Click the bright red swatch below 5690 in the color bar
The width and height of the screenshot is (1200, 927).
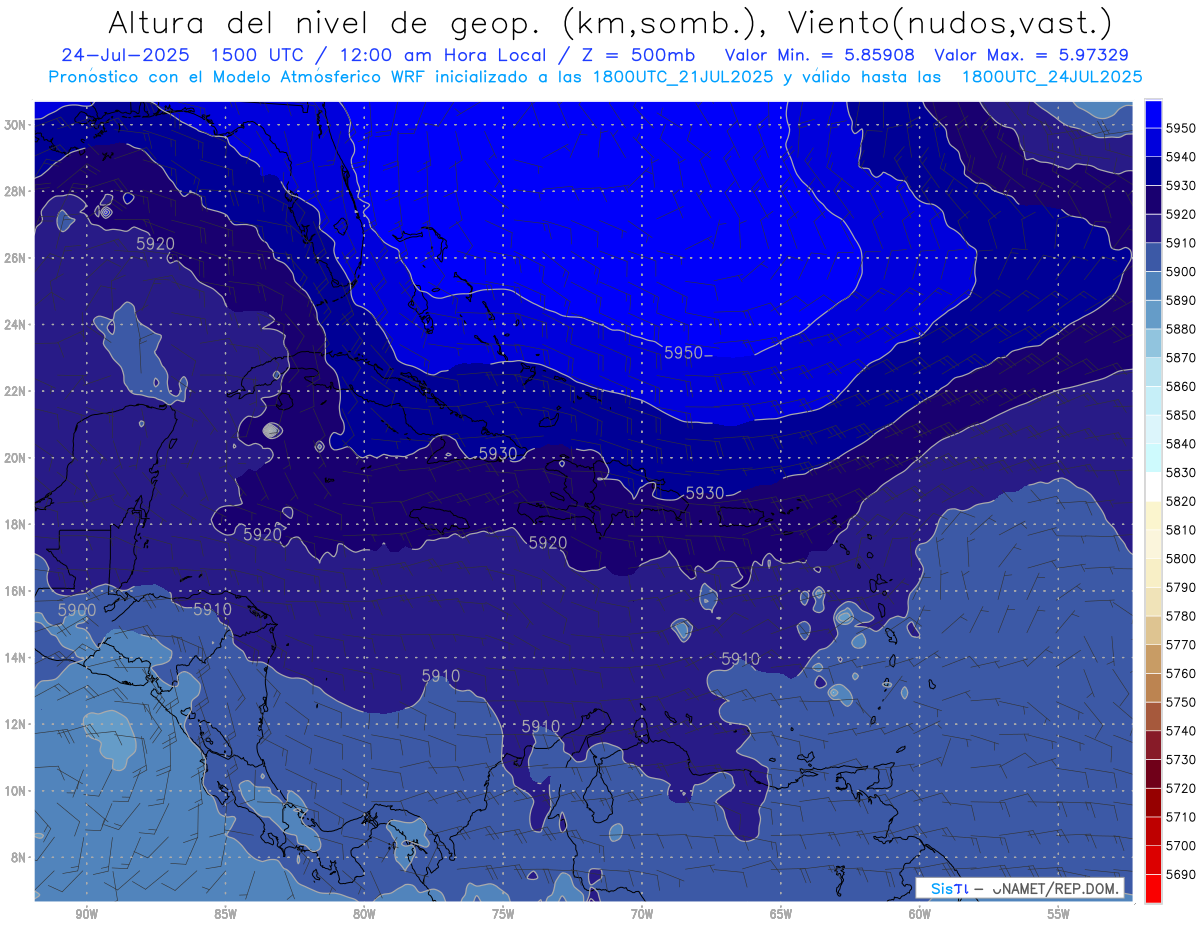click(x=1153, y=888)
